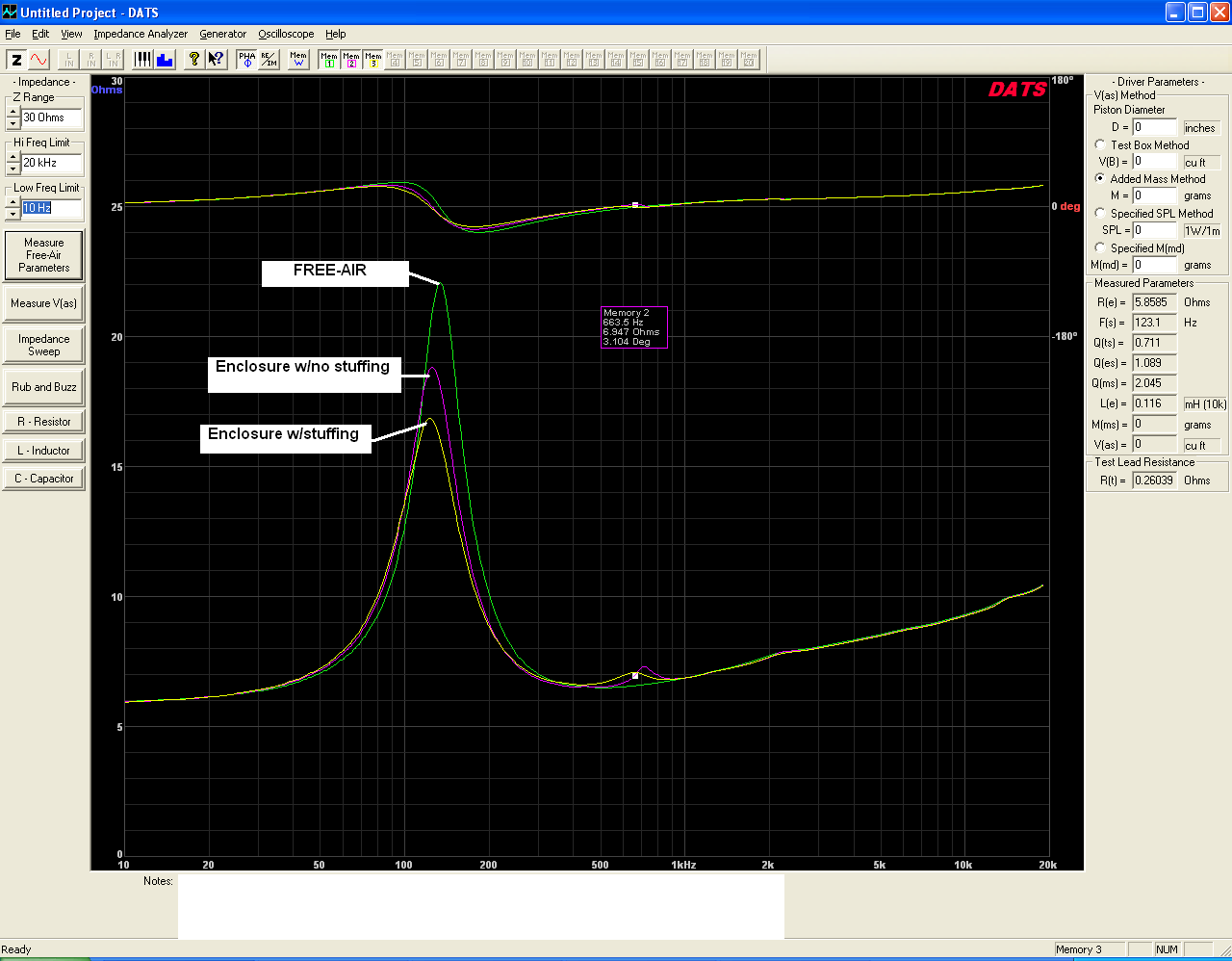Click the V(B) test box volume field
This screenshot has height=961, width=1232.
(1154, 162)
